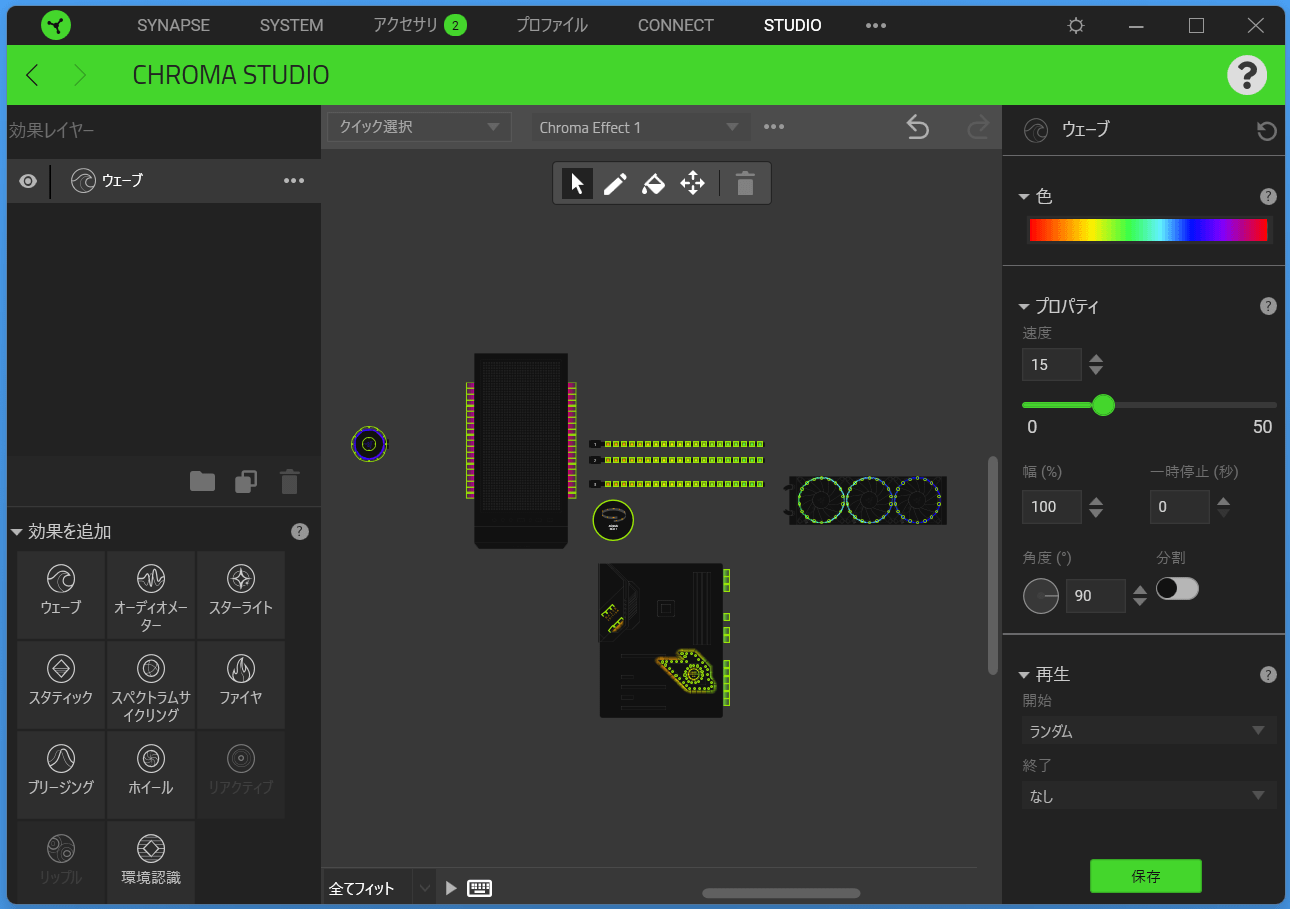
Task: Open the 終了 なし dropdown
Action: 1149,796
